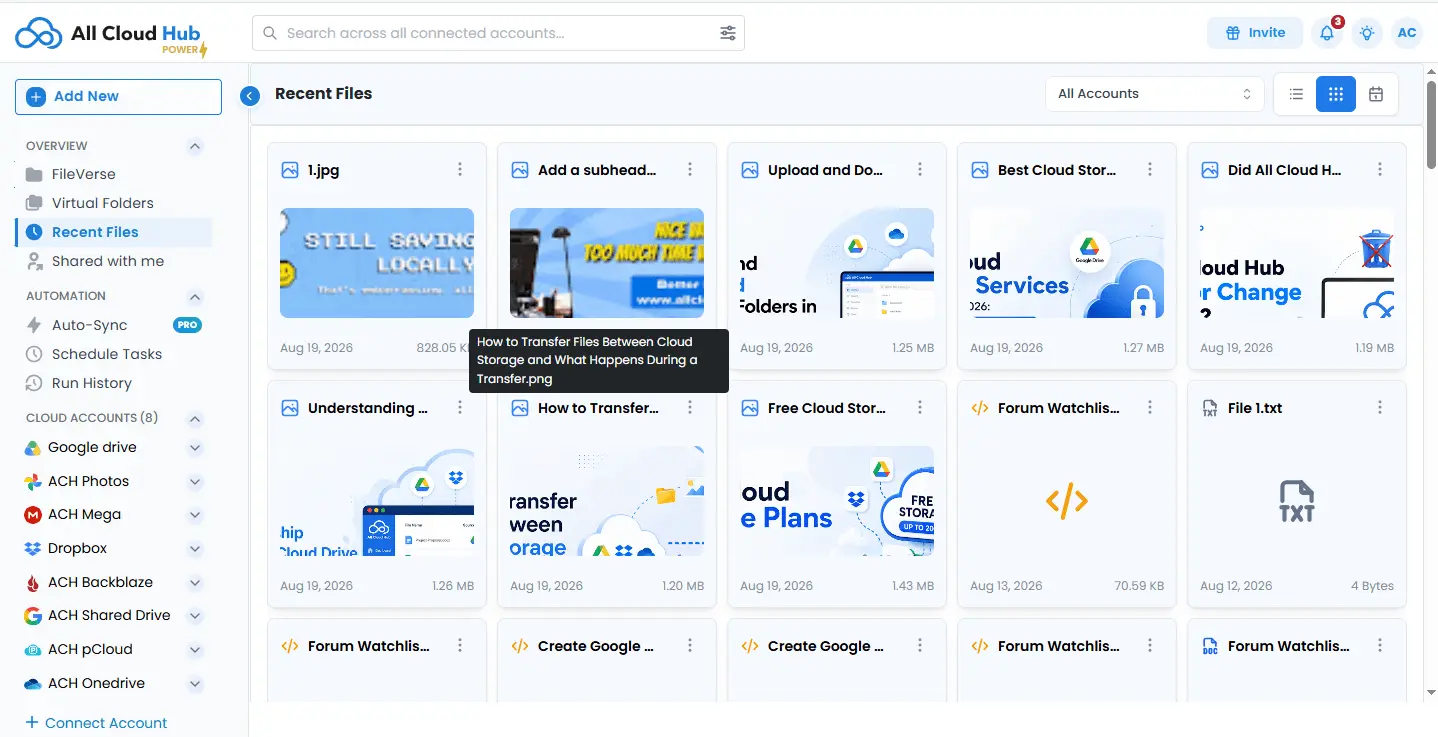Click Google drive account icon
The width and height of the screenshot is (1438, 737).
point(33,448)
